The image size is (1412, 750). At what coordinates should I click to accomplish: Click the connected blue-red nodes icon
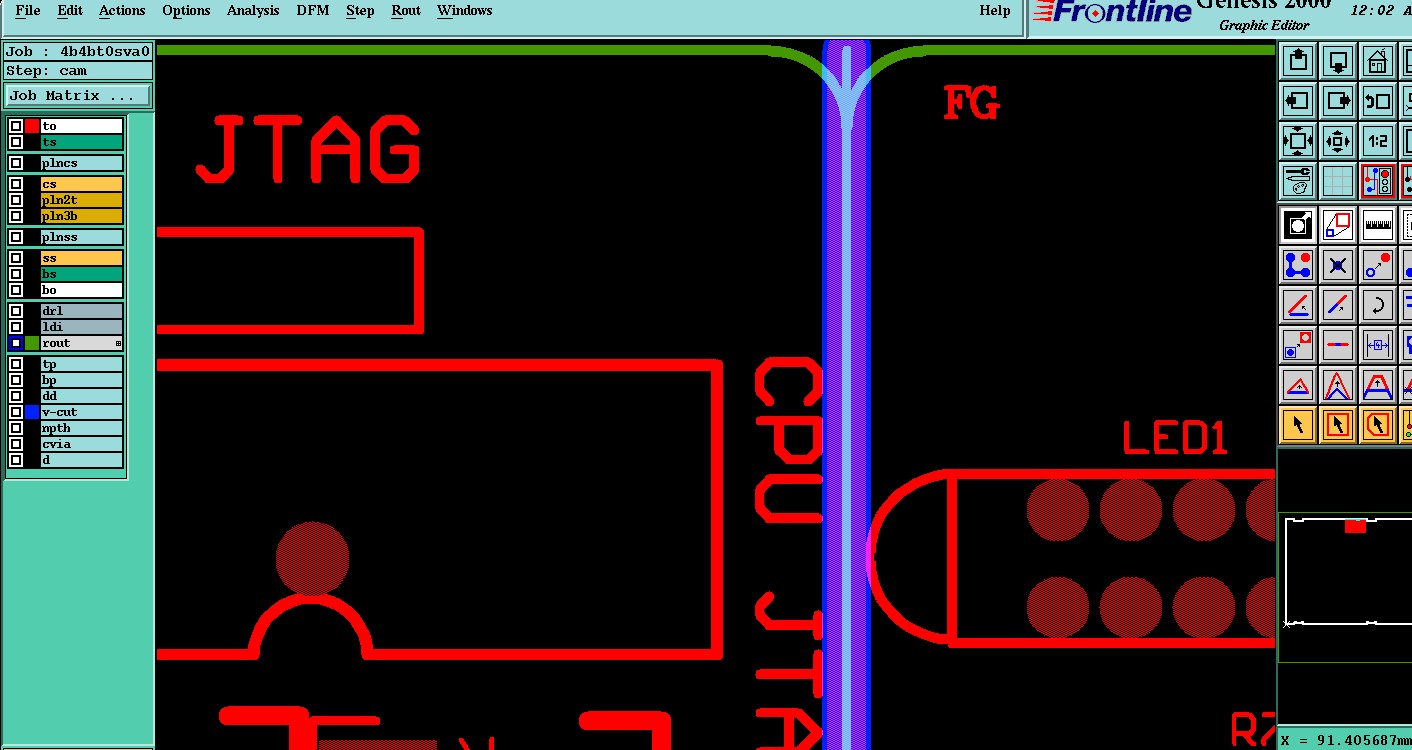pos(1297,265)
